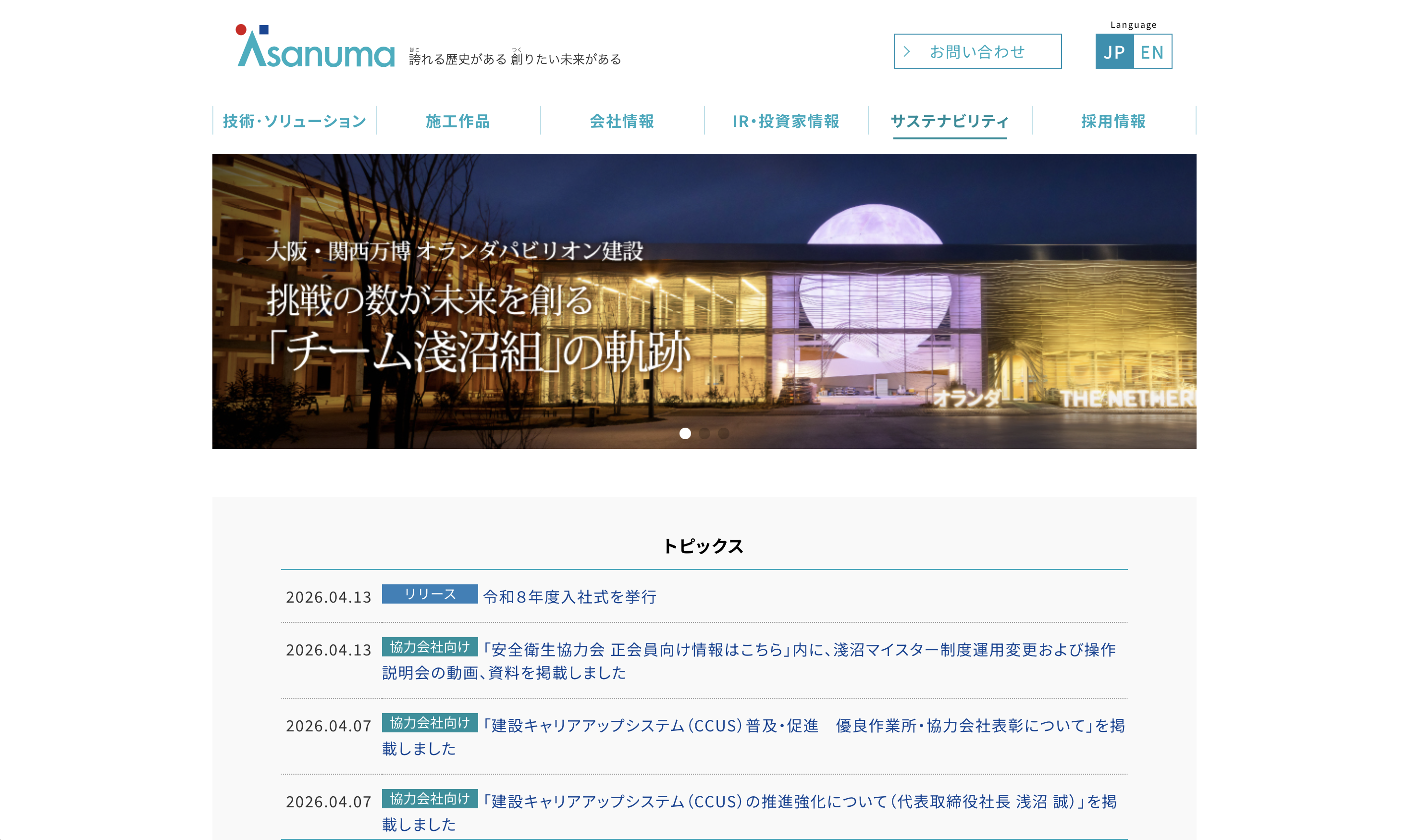
Task: Click the お問い合わせ contact button
Action: pyautogui.click(x=977, y=51)
